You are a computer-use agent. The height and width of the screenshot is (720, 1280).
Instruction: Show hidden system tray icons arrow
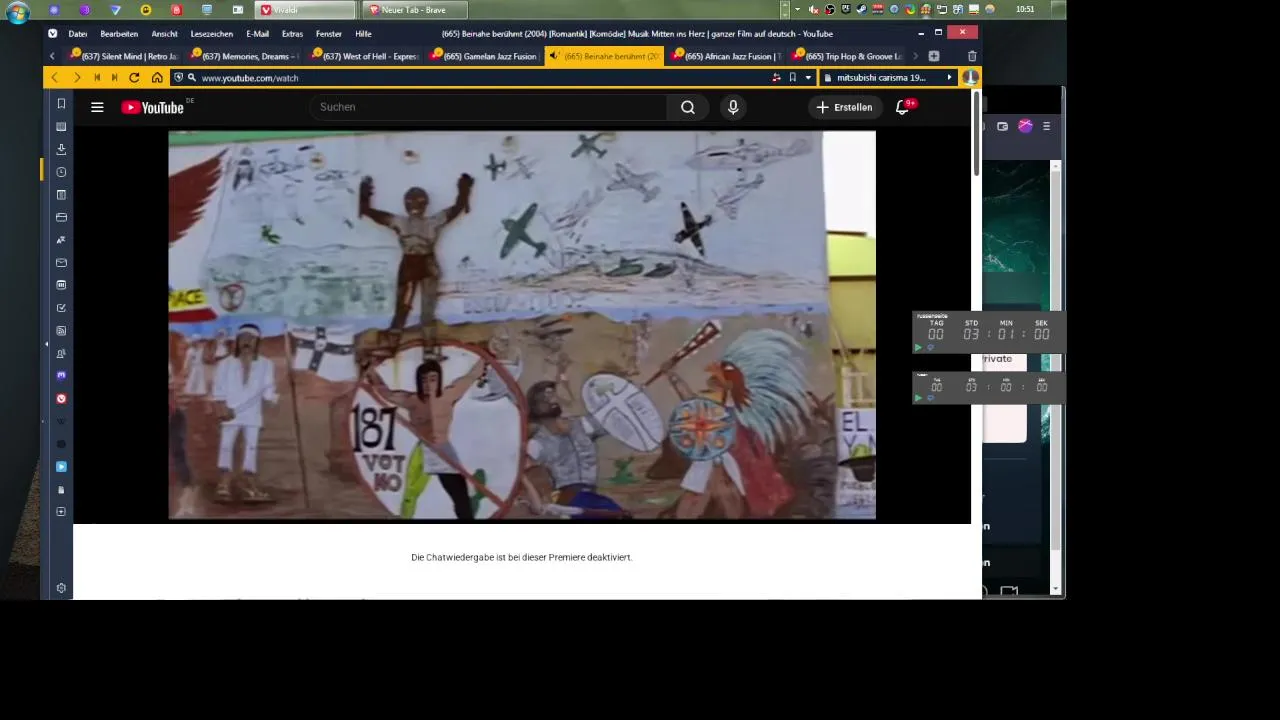click(x=797, y=9)
